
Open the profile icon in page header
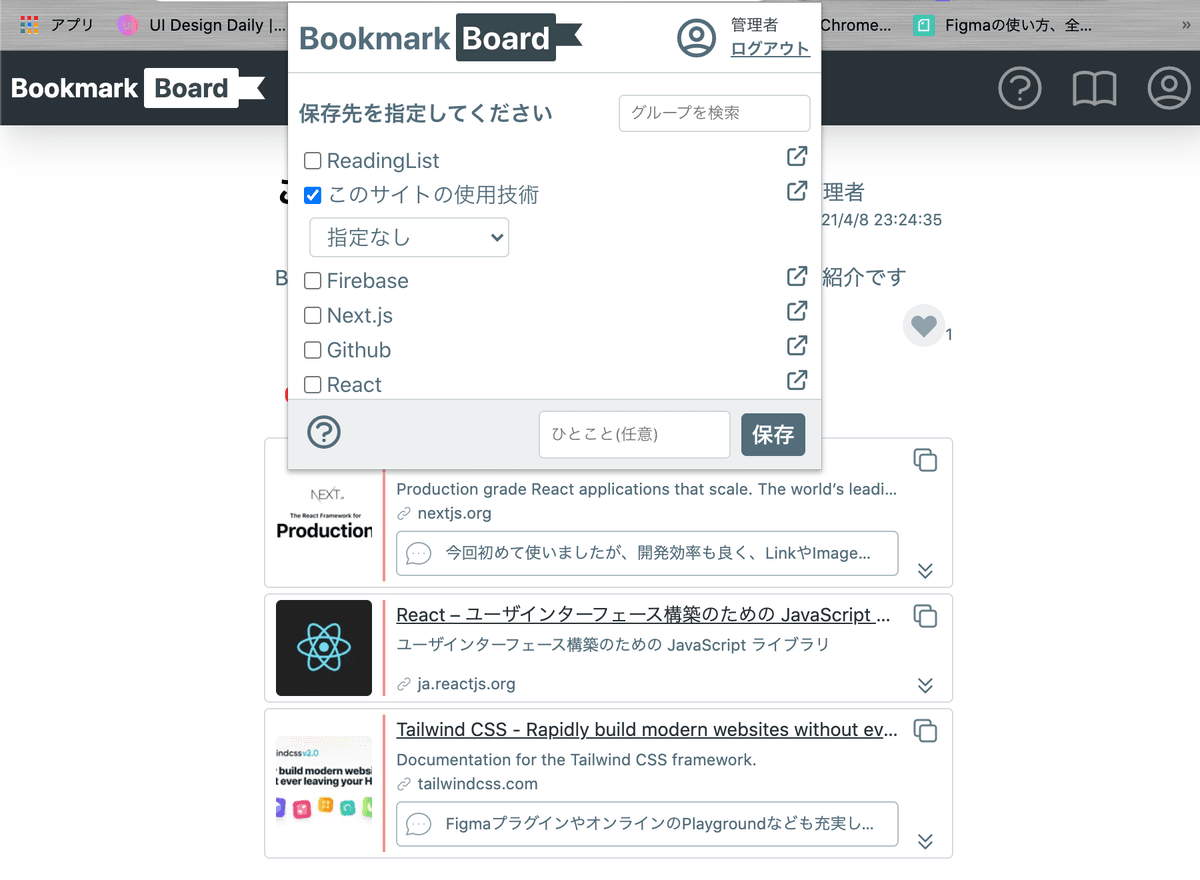1168,89
